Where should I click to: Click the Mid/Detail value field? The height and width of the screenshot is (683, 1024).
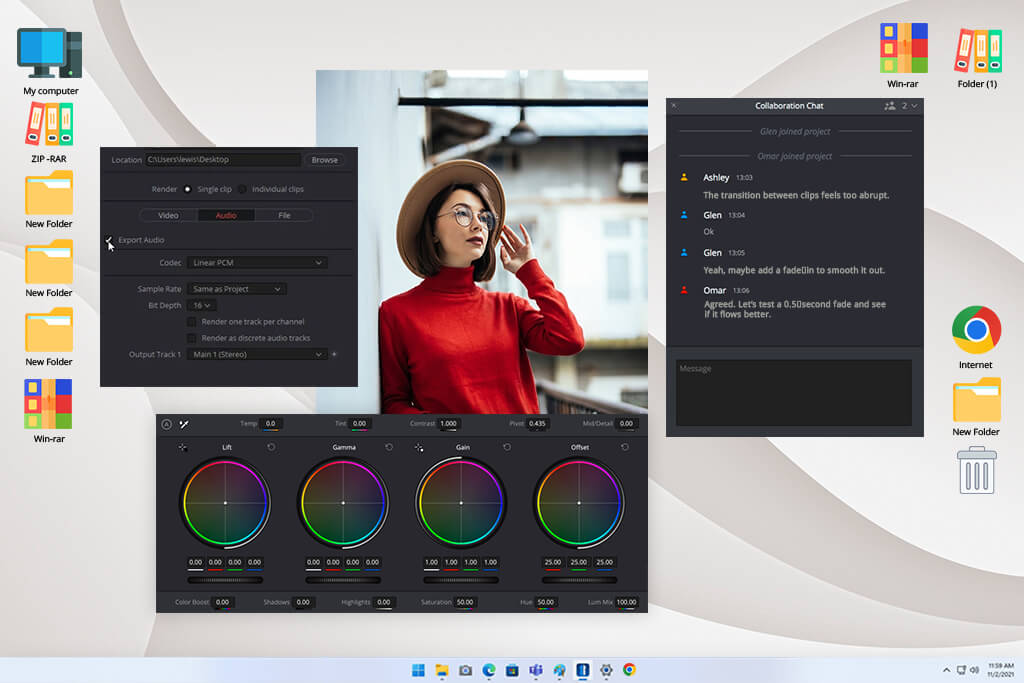coord(626,424)
